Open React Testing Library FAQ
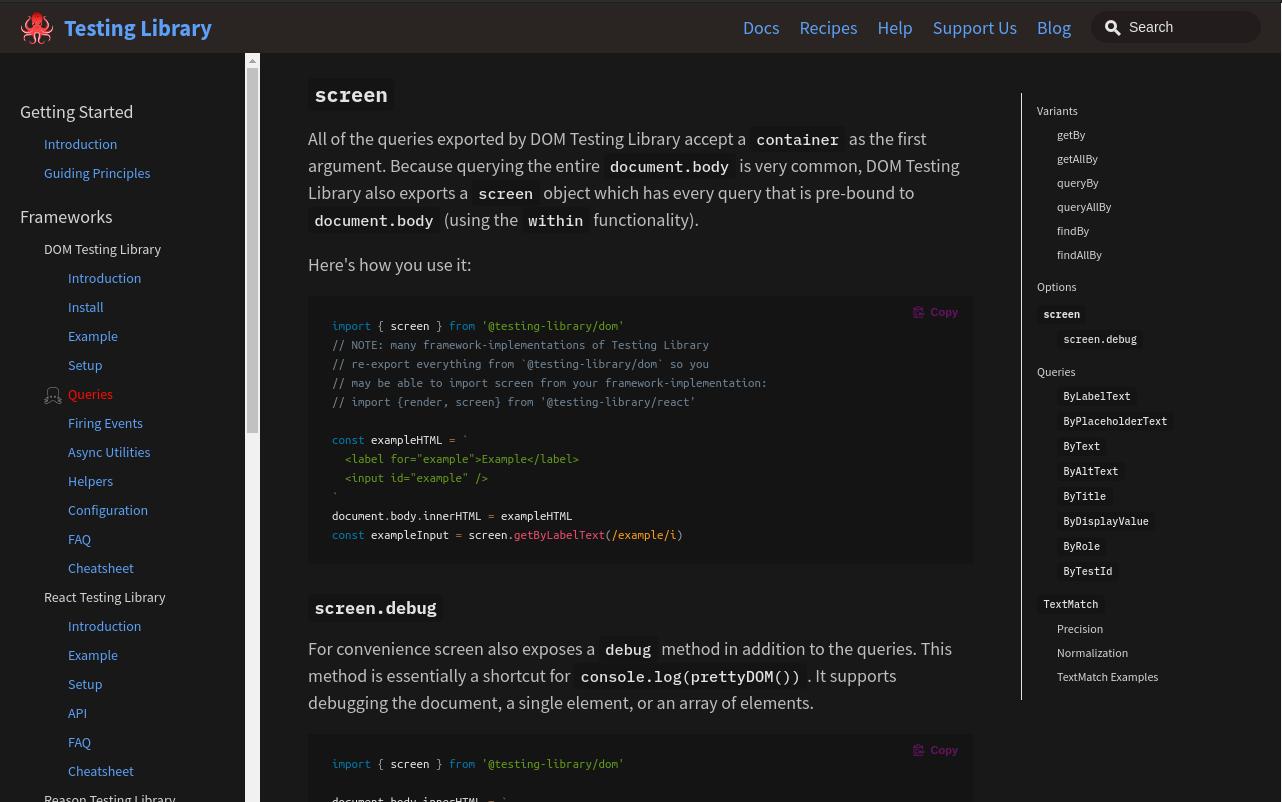The height and width of the screenshot is (802, 1282). point(79,742)
